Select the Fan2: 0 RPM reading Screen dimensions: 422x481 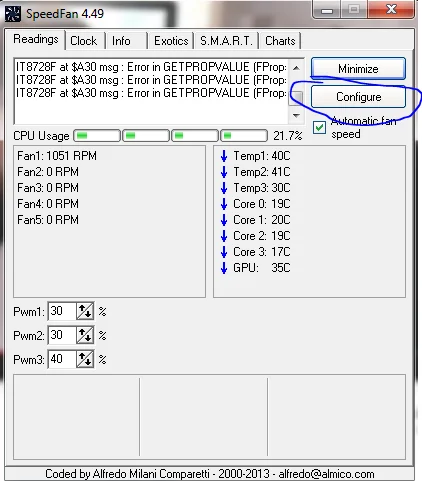pos(48,172)
